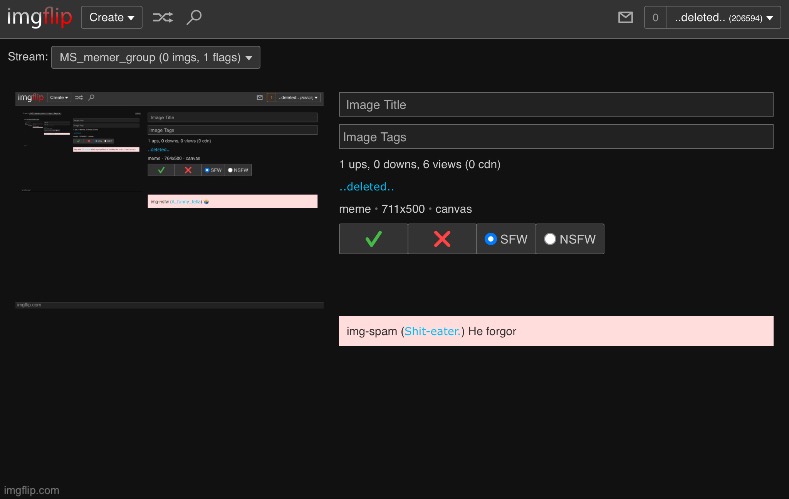
Task: Click the submitted meme thumbnail image
Action: (x=169, y=200)
